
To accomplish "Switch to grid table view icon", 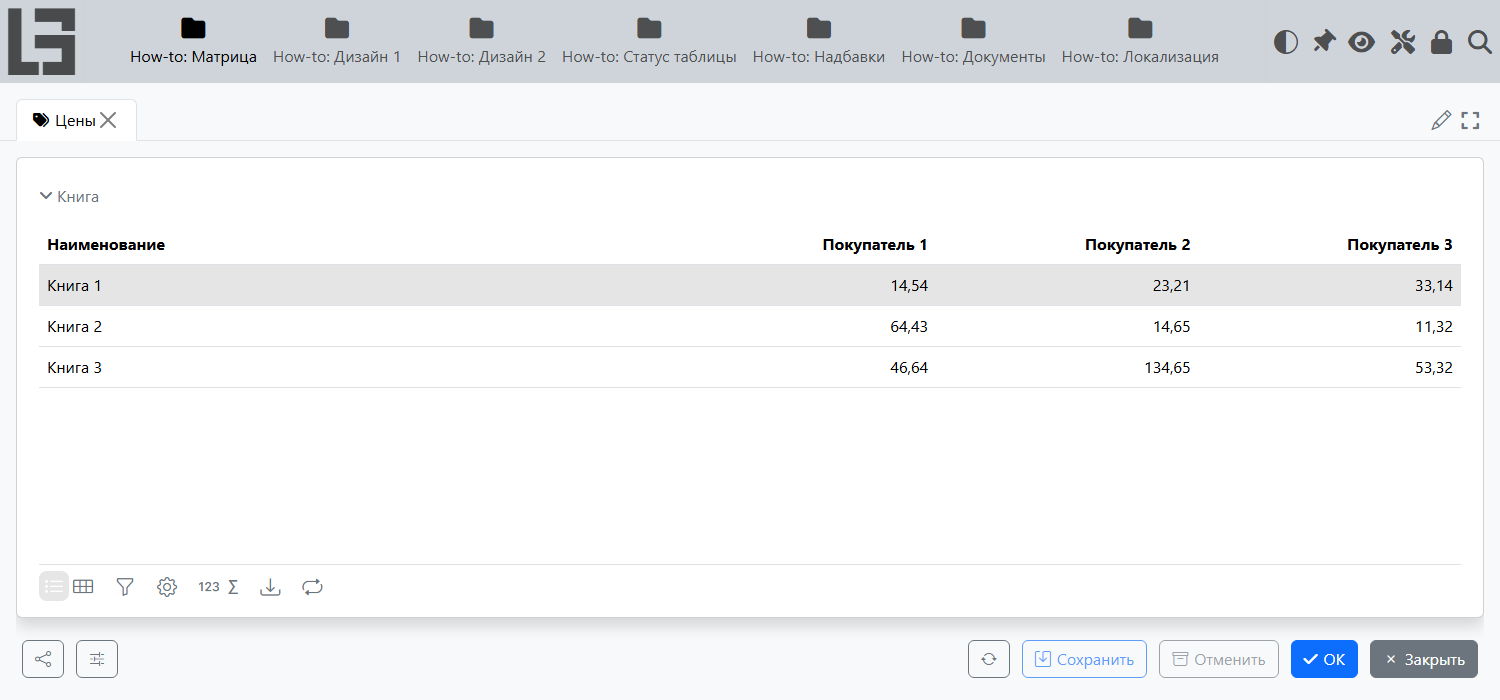I will 83,587.
